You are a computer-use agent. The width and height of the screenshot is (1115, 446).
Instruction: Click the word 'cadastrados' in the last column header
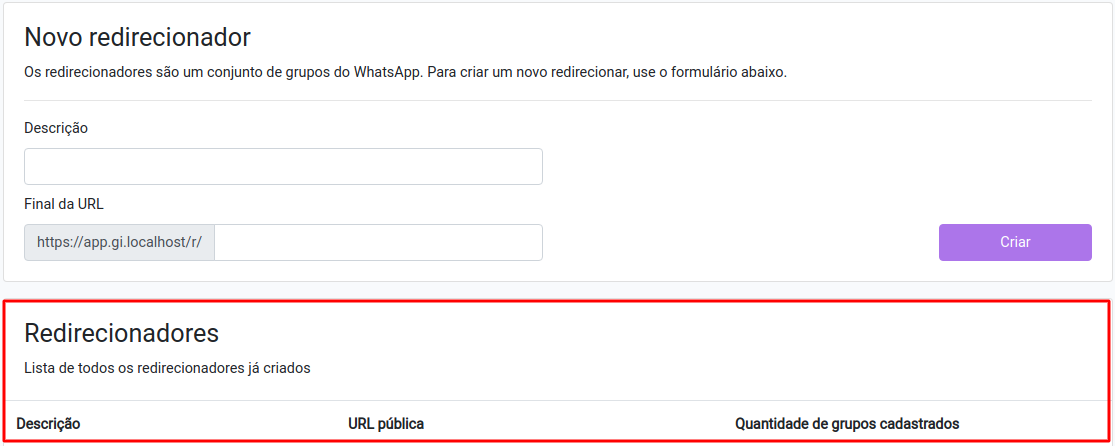coord(920,424)
